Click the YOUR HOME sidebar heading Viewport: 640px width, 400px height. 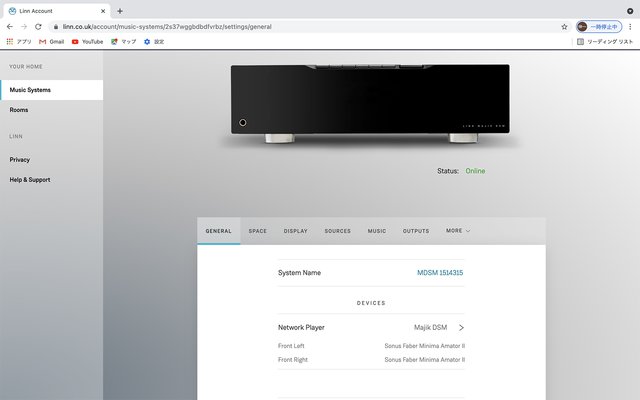26,67
